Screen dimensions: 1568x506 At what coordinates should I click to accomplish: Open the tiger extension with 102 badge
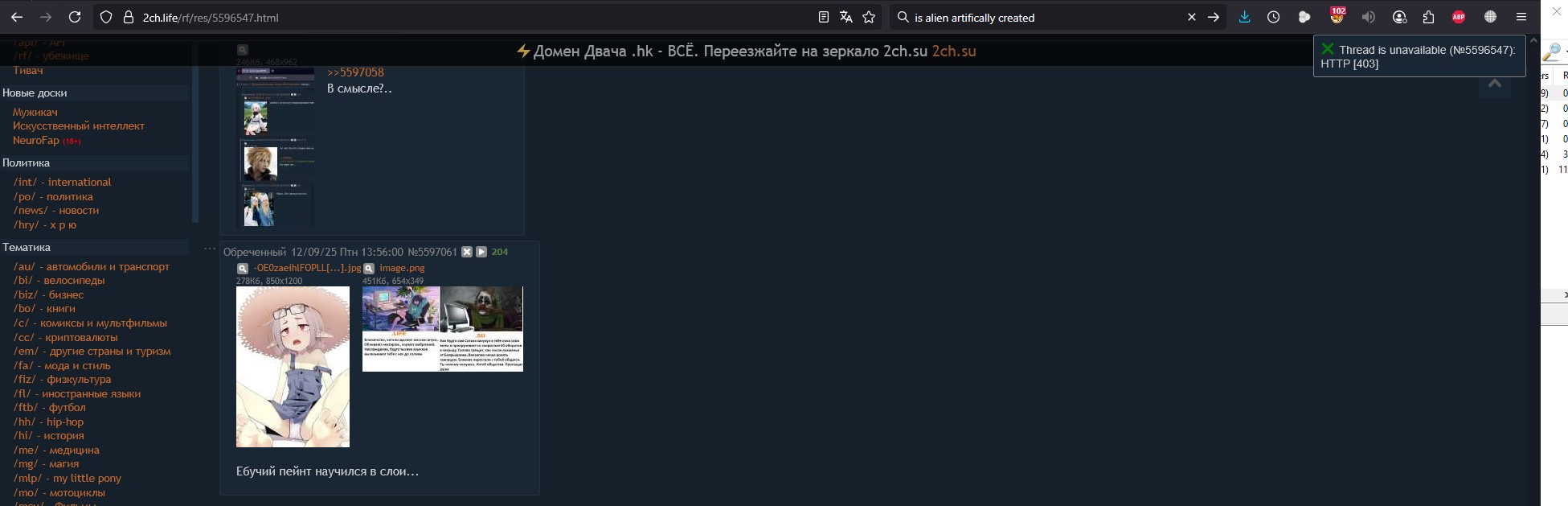[x=1337, y=16]
